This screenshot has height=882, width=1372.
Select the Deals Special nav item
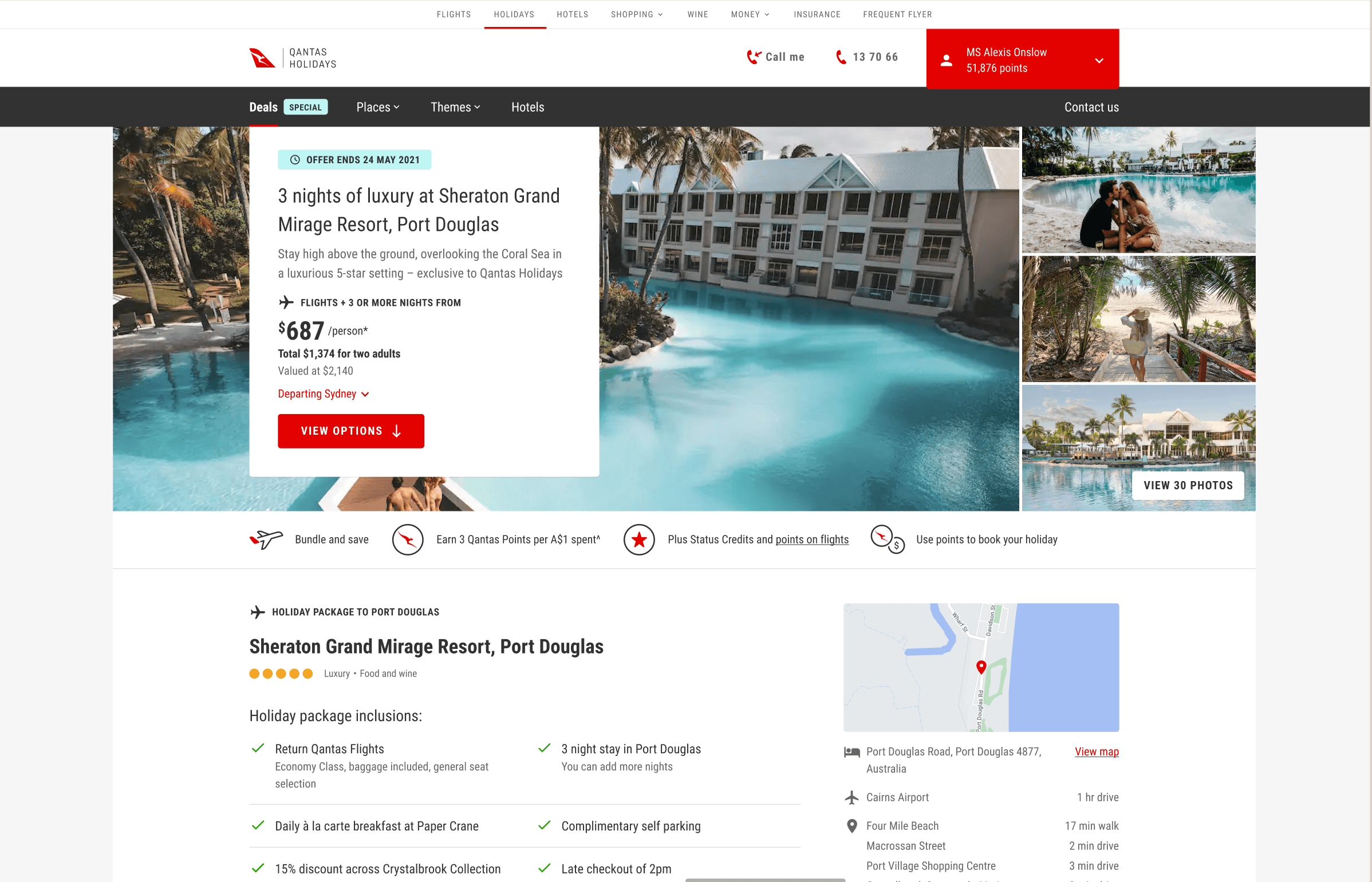click(x=289, y=107)
